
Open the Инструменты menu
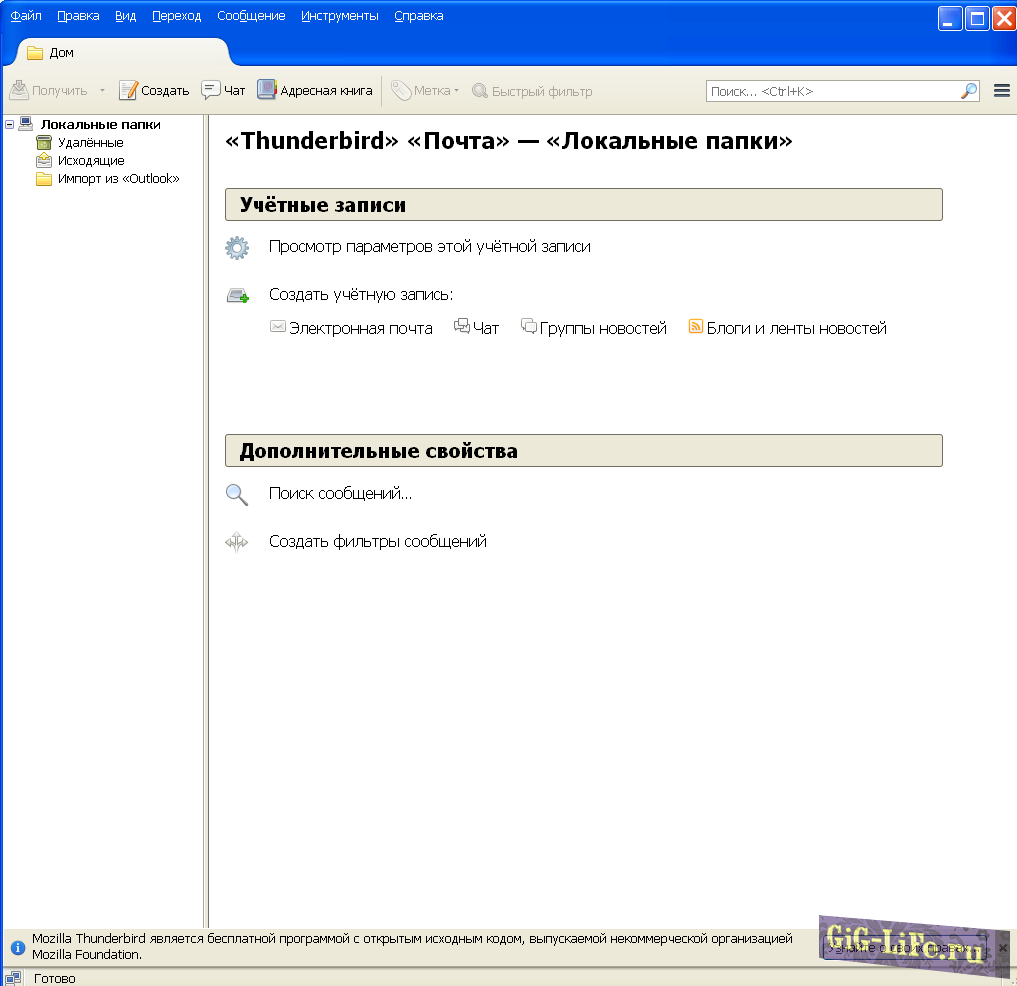(x=339, y=16)
